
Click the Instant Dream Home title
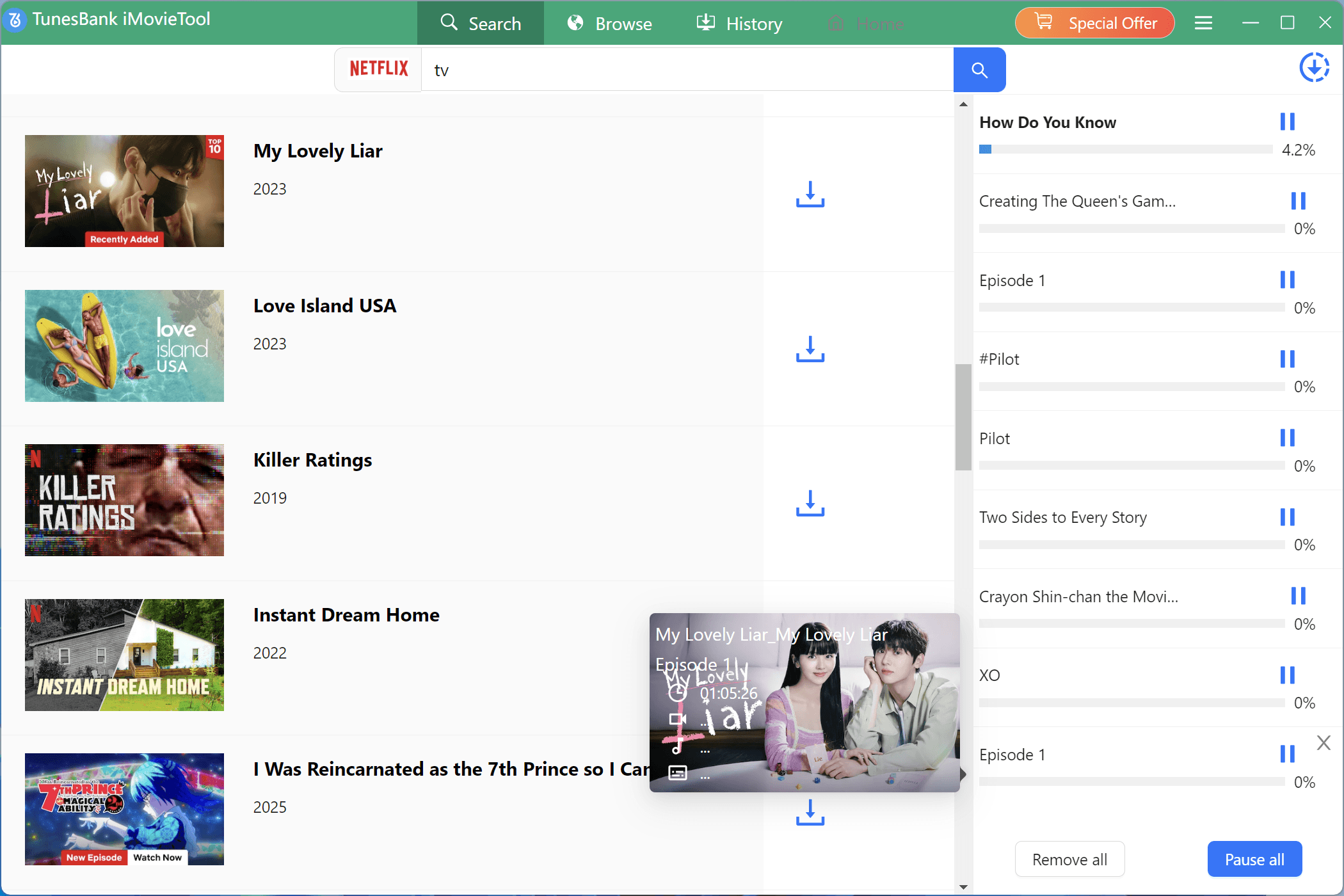(x=346, y=615)
